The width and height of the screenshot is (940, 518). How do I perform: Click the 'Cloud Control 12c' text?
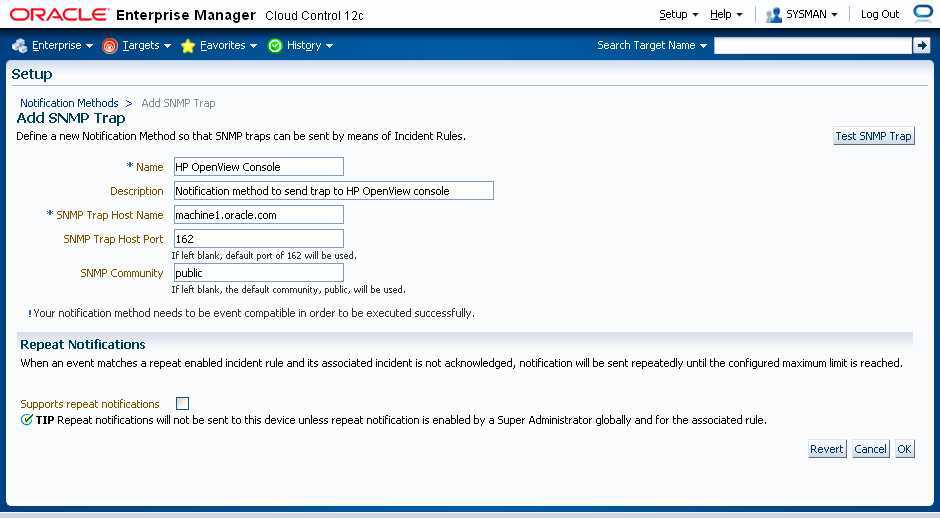[314, 16]
